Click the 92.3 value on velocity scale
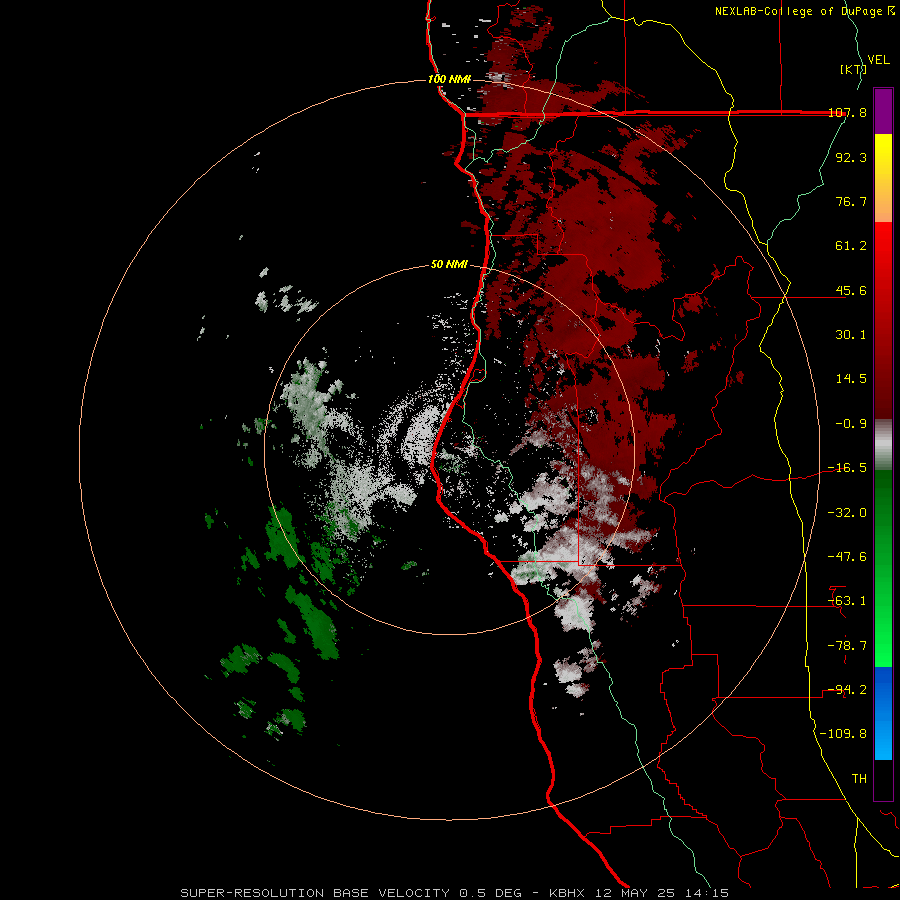900x900 pixels. click(851, 157)
